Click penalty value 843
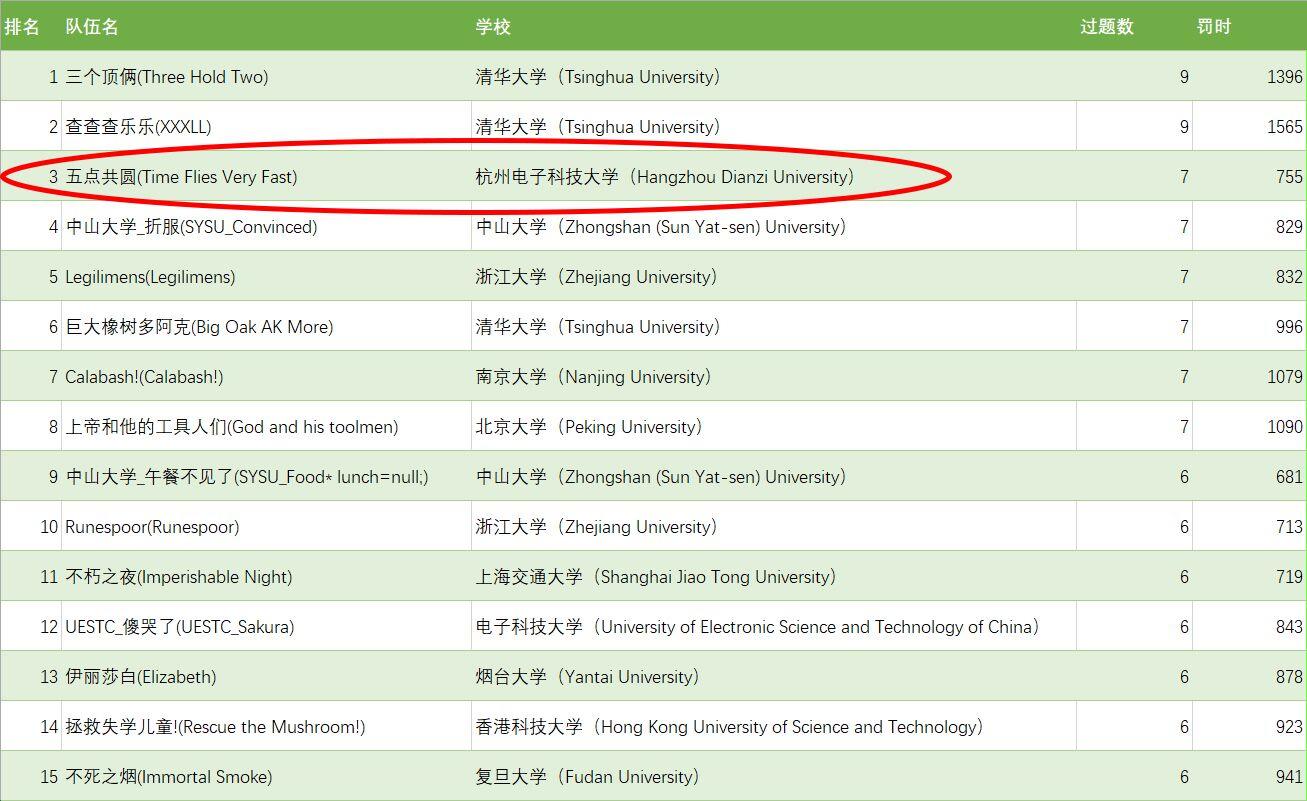The image size is (1307, 801). pos(1289,627)
